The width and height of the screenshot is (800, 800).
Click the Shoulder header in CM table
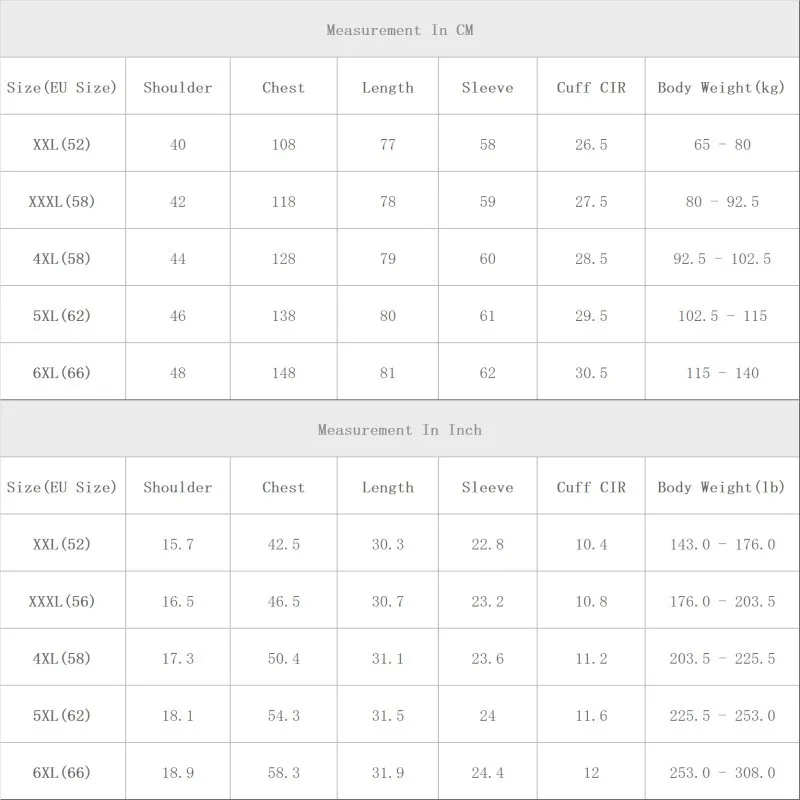(x=178, y=87)
